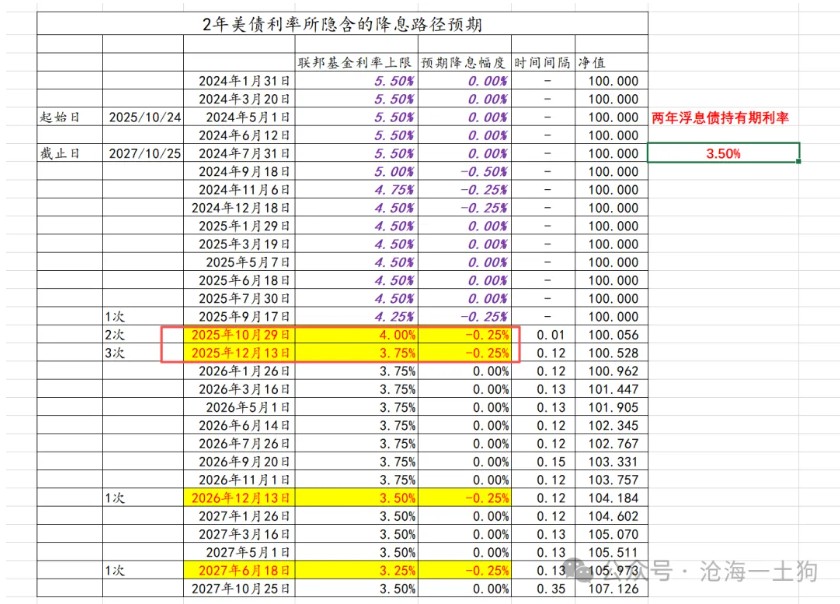Screen dimensions: 840x604
Task: Select the date cell 2024年9月18日
Action: click(x=239, y=171)
